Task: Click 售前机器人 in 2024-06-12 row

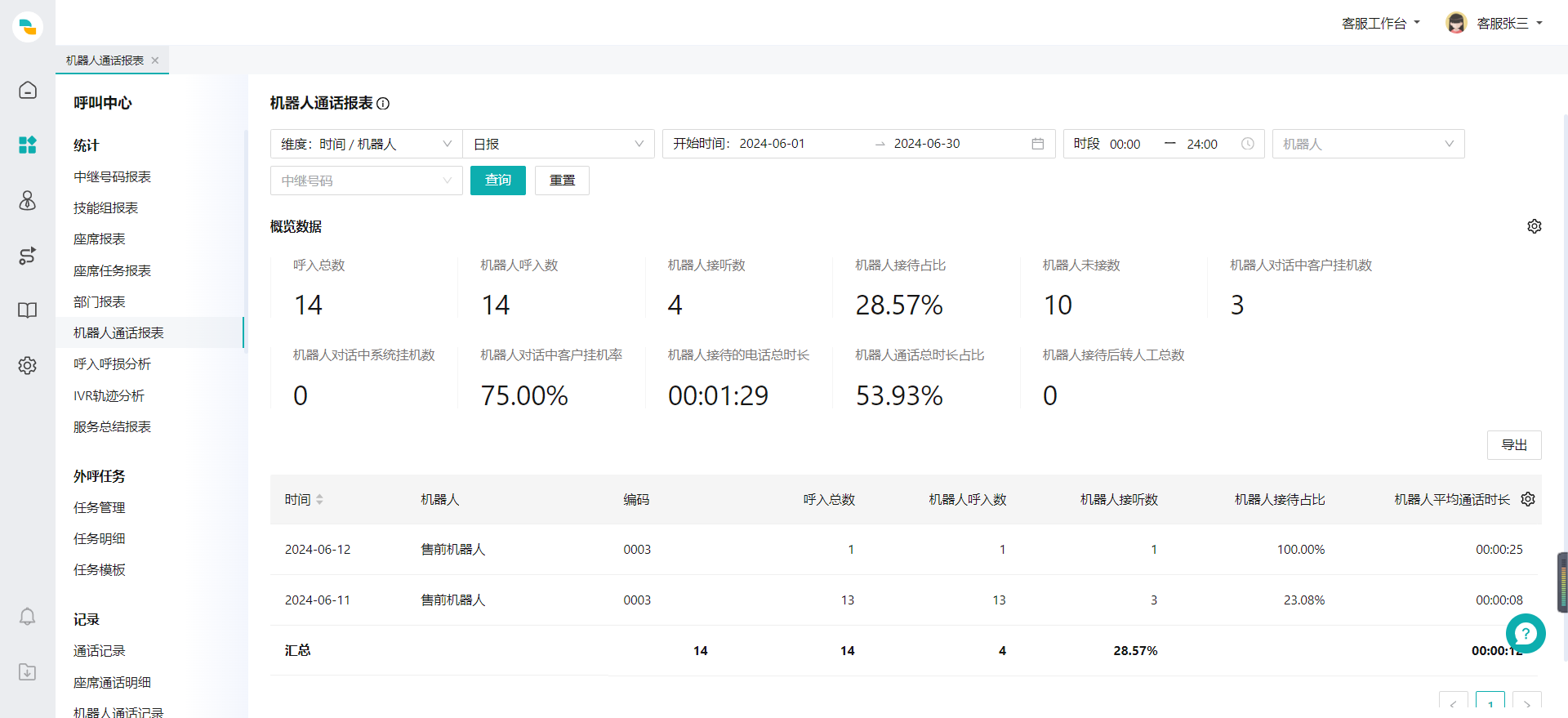Action: 453,550
